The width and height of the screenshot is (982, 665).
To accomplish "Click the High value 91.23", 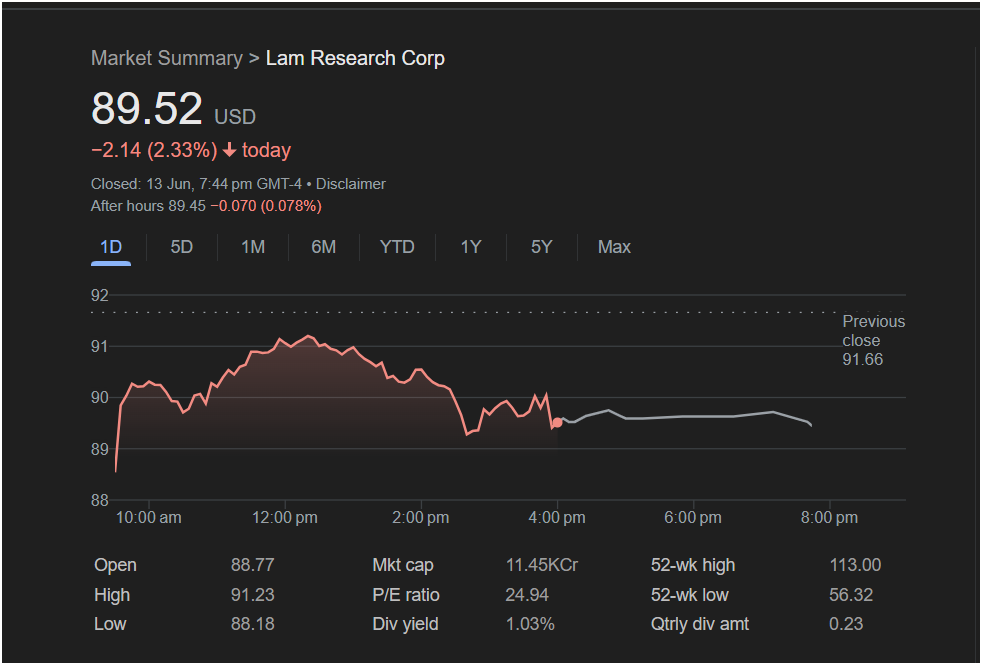I will pyautogui.click(x=252, y=595).
